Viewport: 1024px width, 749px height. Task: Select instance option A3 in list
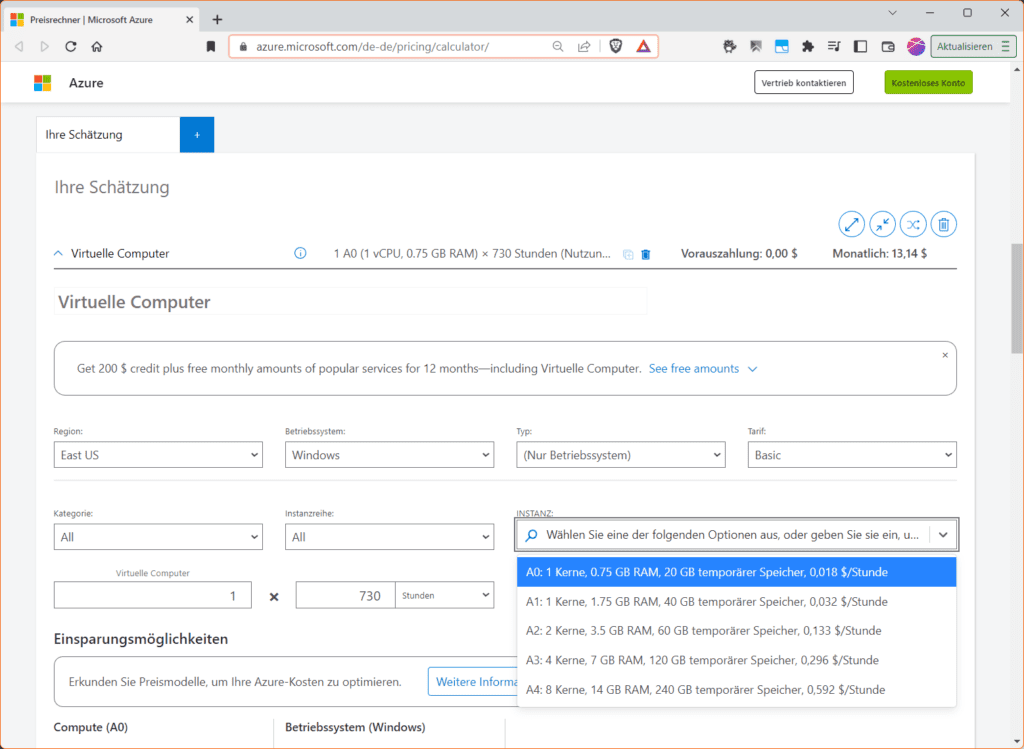click(737, 660)
